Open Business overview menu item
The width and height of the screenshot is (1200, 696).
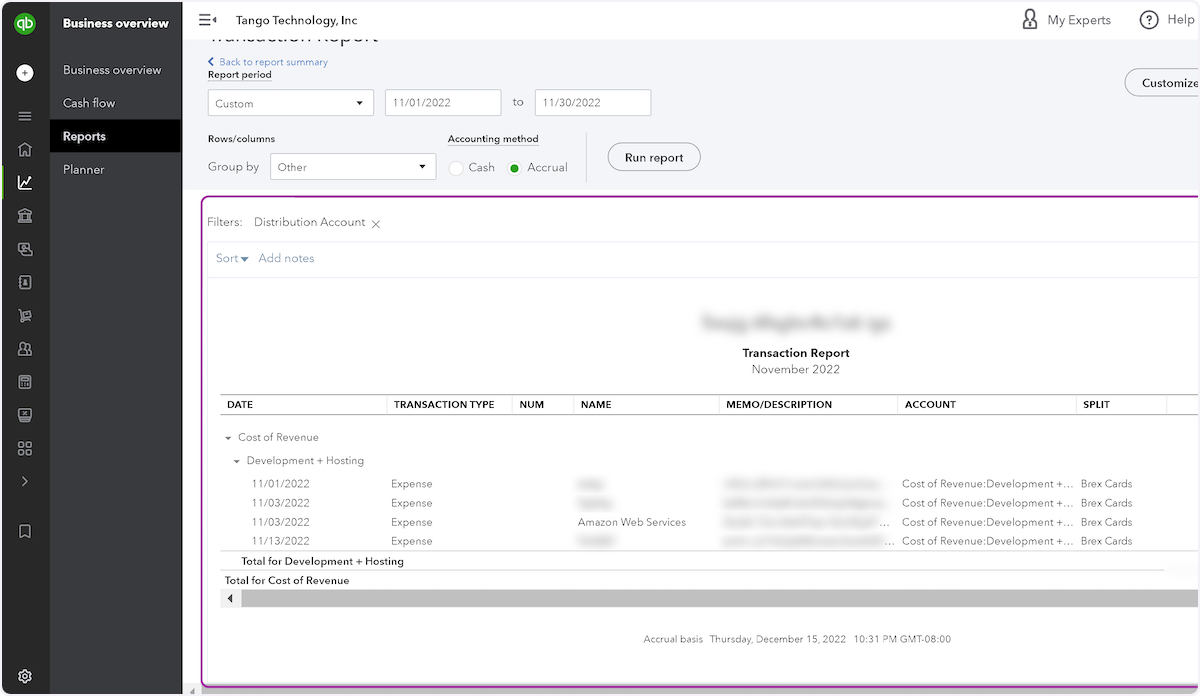112,70
